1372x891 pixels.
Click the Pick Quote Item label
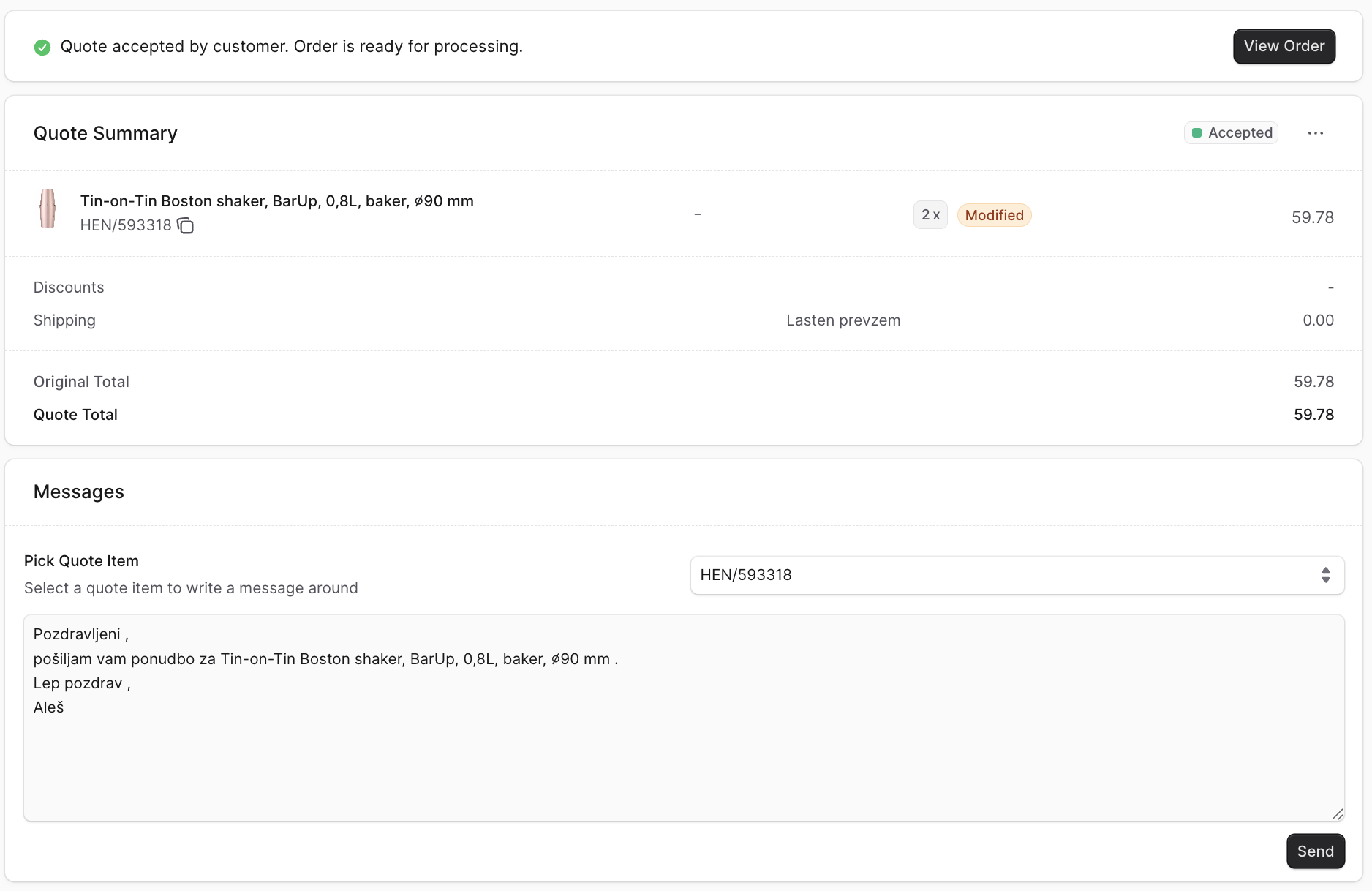pos(81,561)
